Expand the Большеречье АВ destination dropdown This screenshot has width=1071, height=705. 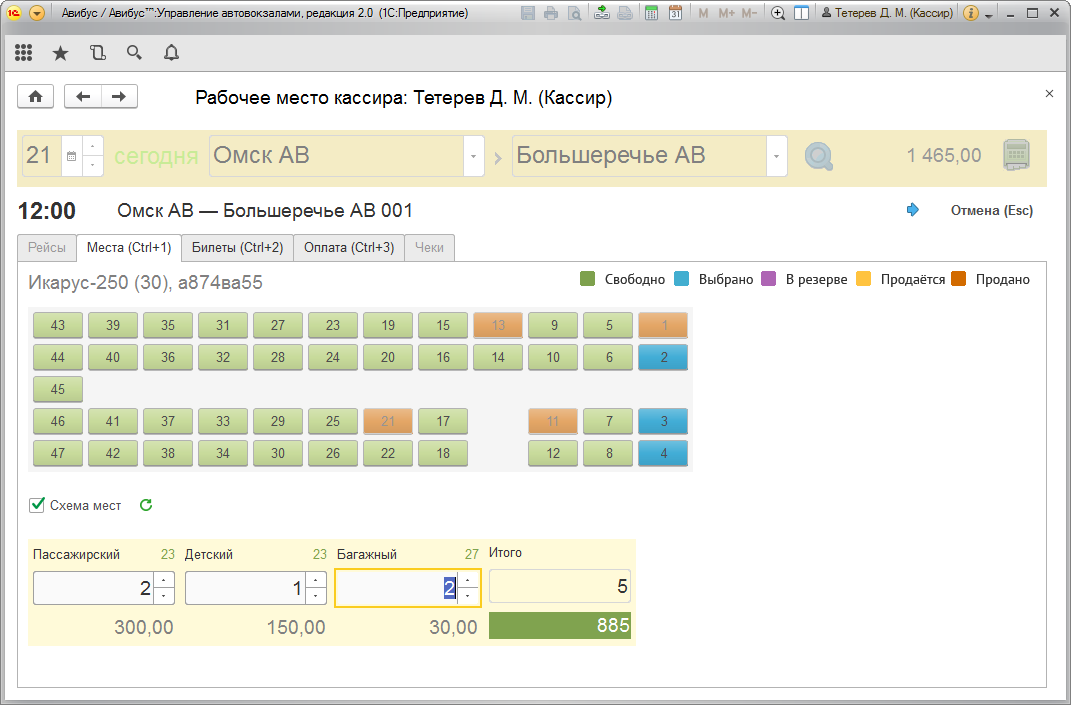coord(776,157)
